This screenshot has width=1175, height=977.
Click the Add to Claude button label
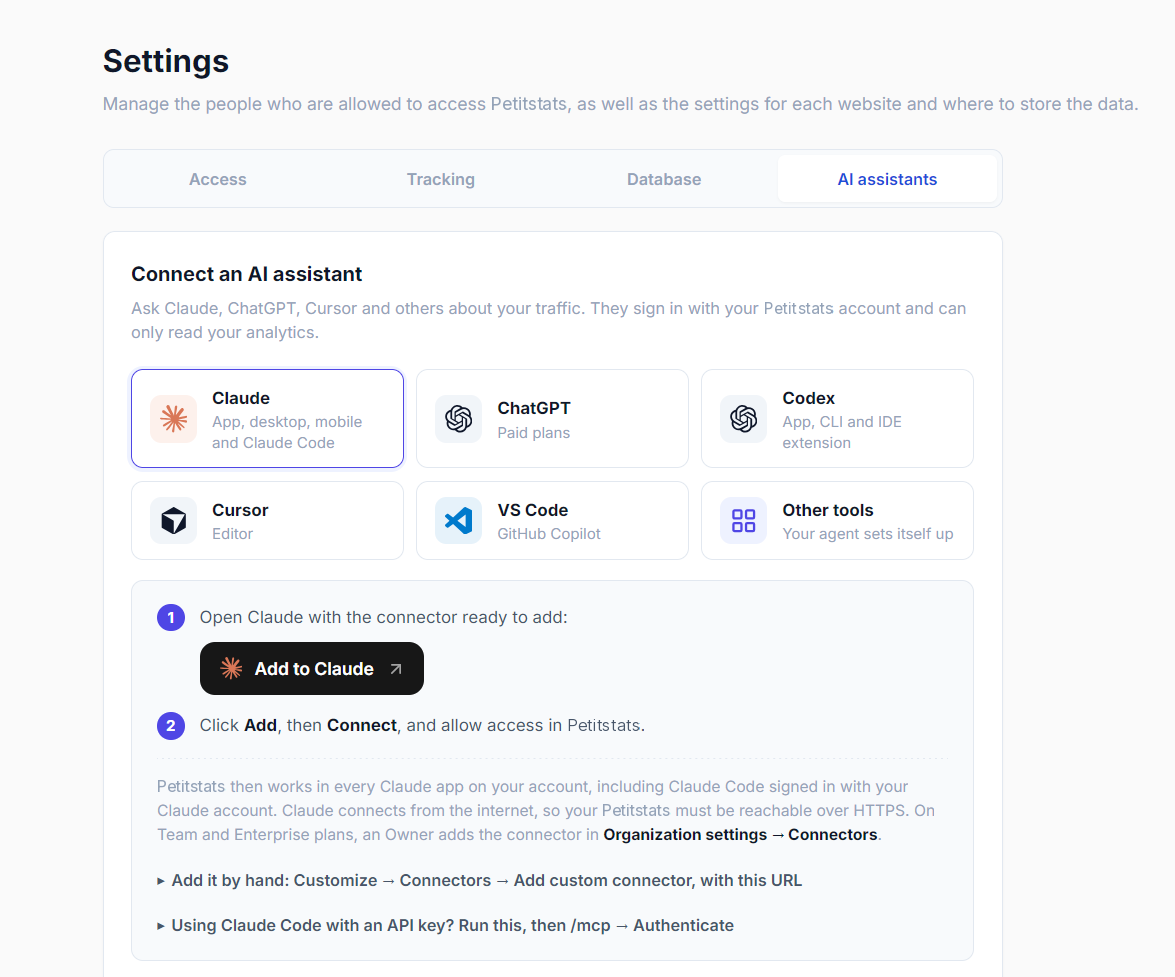tap(314, 668)
